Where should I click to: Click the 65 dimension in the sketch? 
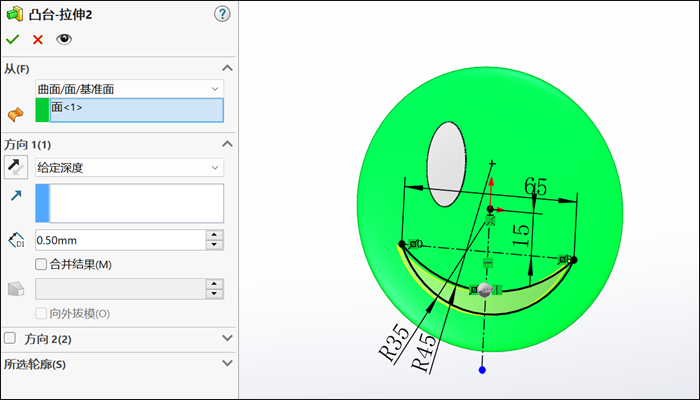535,187
